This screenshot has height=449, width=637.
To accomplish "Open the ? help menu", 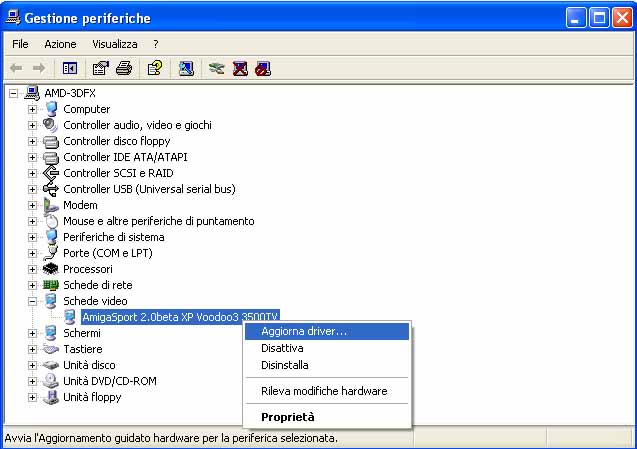I will [156, 44].
